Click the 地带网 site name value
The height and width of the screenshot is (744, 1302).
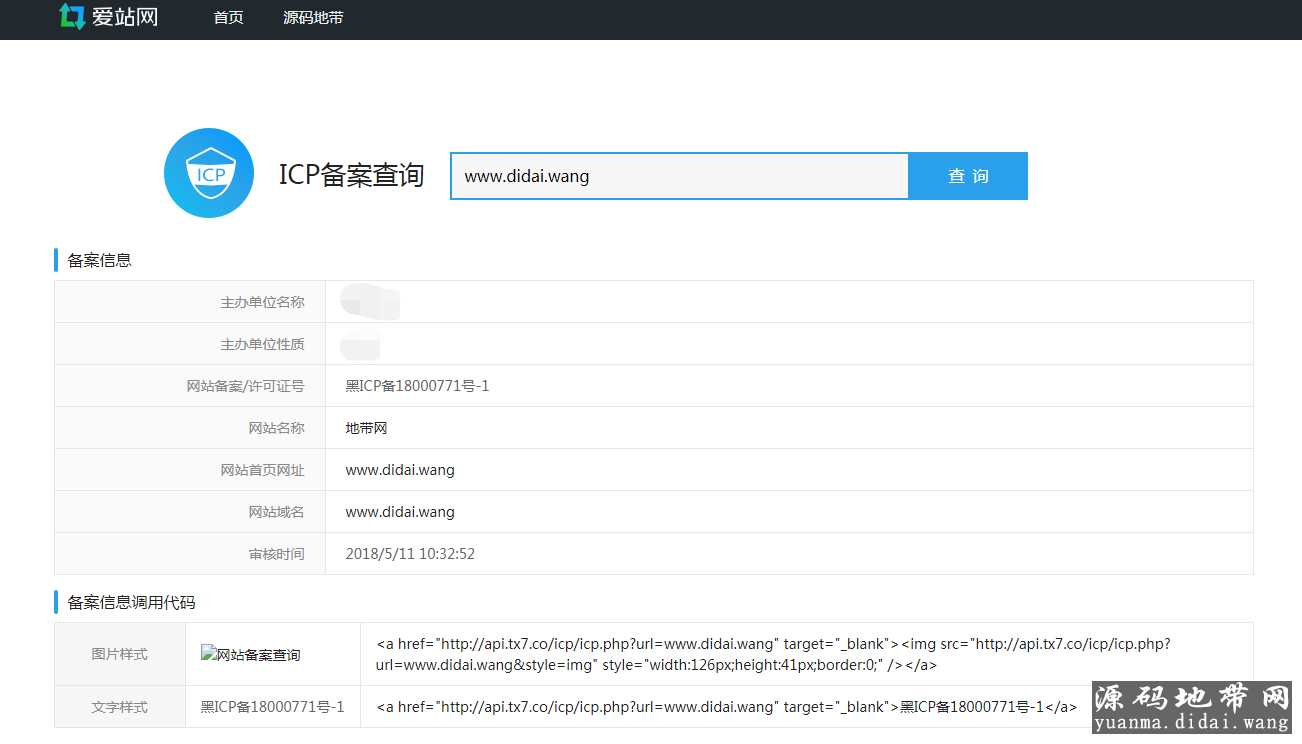pos(366,428)
